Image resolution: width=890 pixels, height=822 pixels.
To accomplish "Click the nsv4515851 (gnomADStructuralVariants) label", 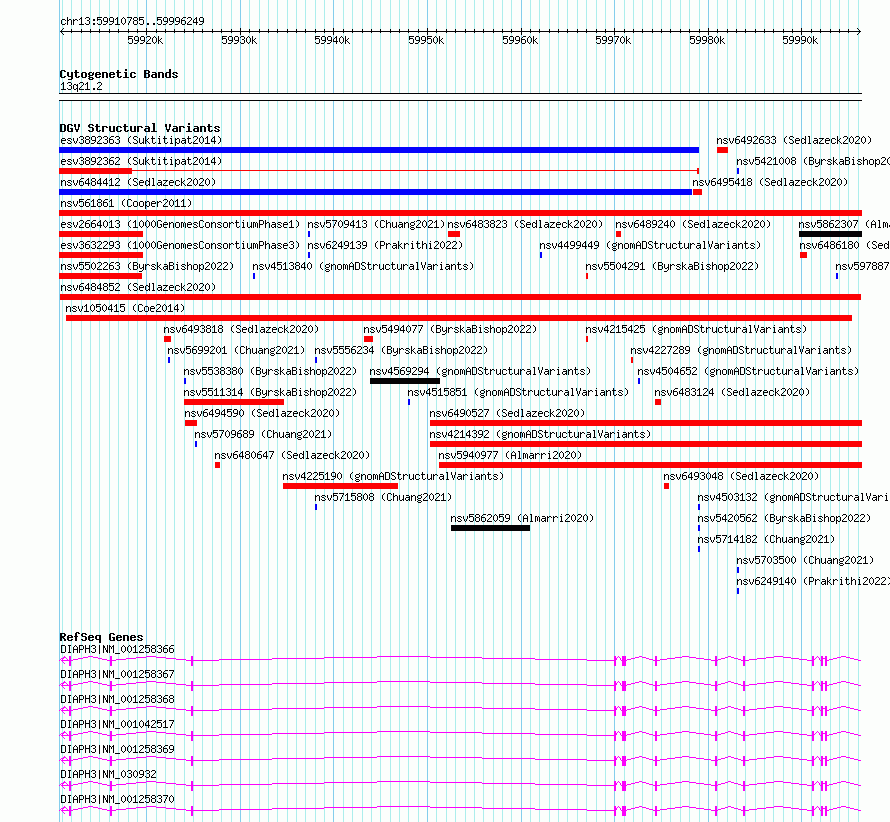I will 518,392.
